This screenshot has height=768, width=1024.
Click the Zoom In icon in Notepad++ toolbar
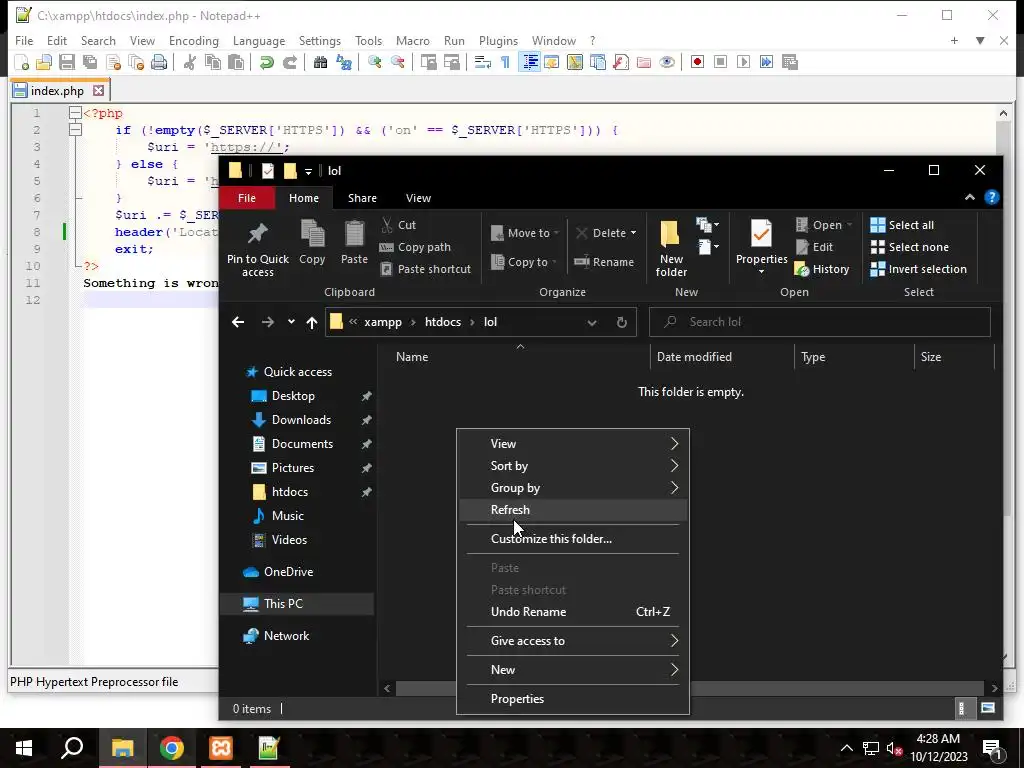375,63
